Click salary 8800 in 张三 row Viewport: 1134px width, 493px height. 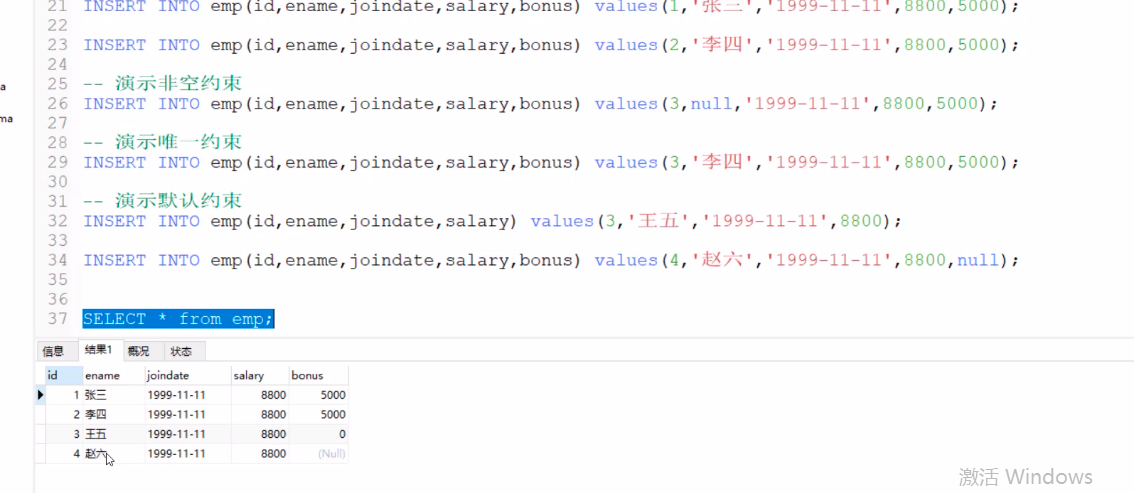[x=260, y=395]
